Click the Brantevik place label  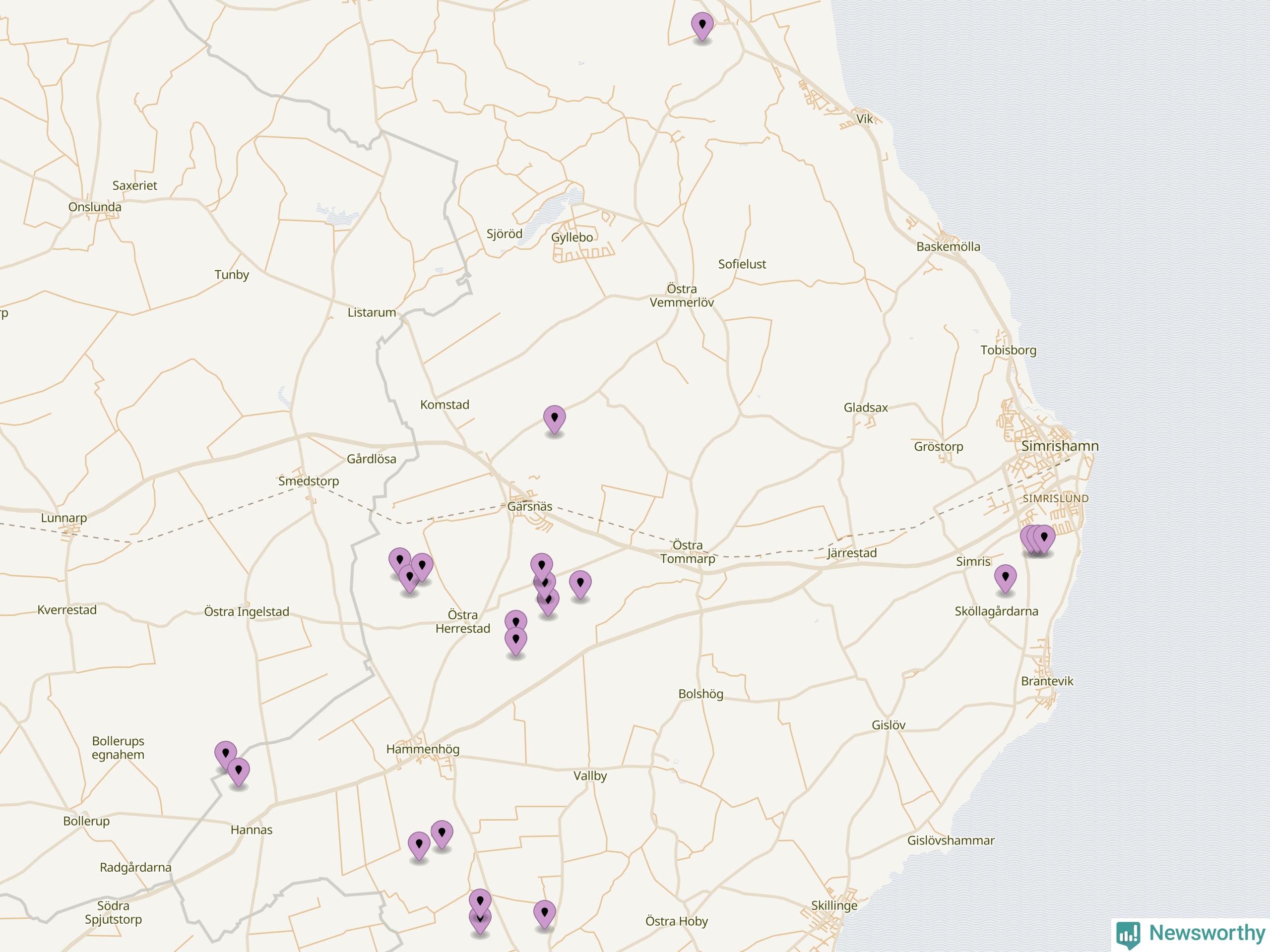pyautogui.click(x=1047, y=681)
